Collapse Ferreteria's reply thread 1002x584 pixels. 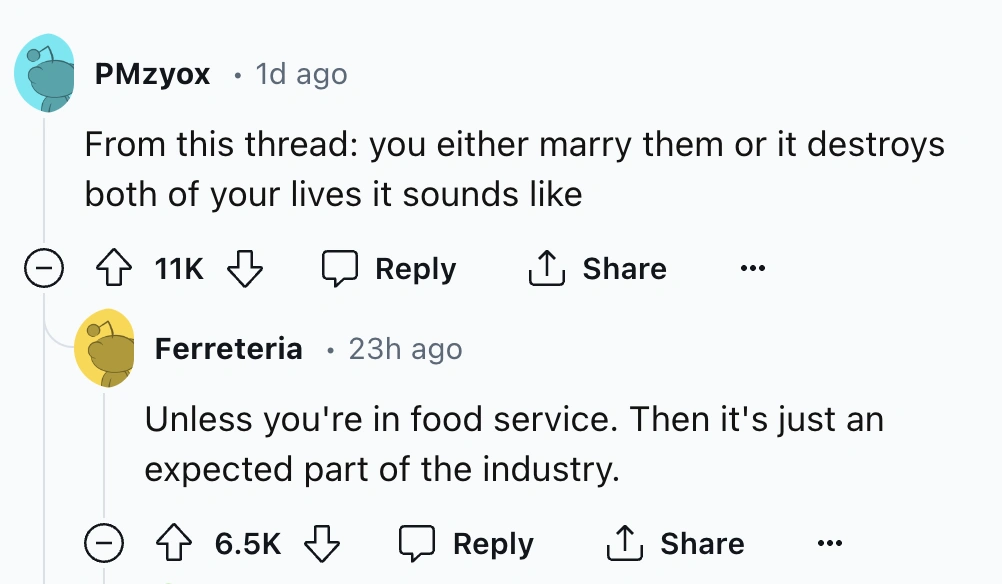coord(103,544)
